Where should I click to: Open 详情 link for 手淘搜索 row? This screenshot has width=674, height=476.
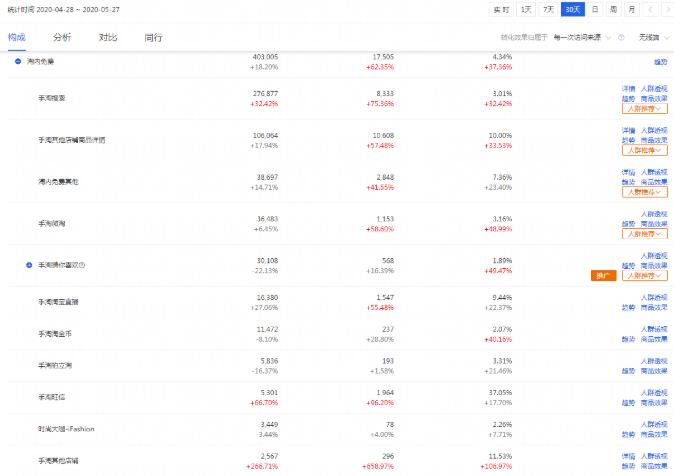628,88
